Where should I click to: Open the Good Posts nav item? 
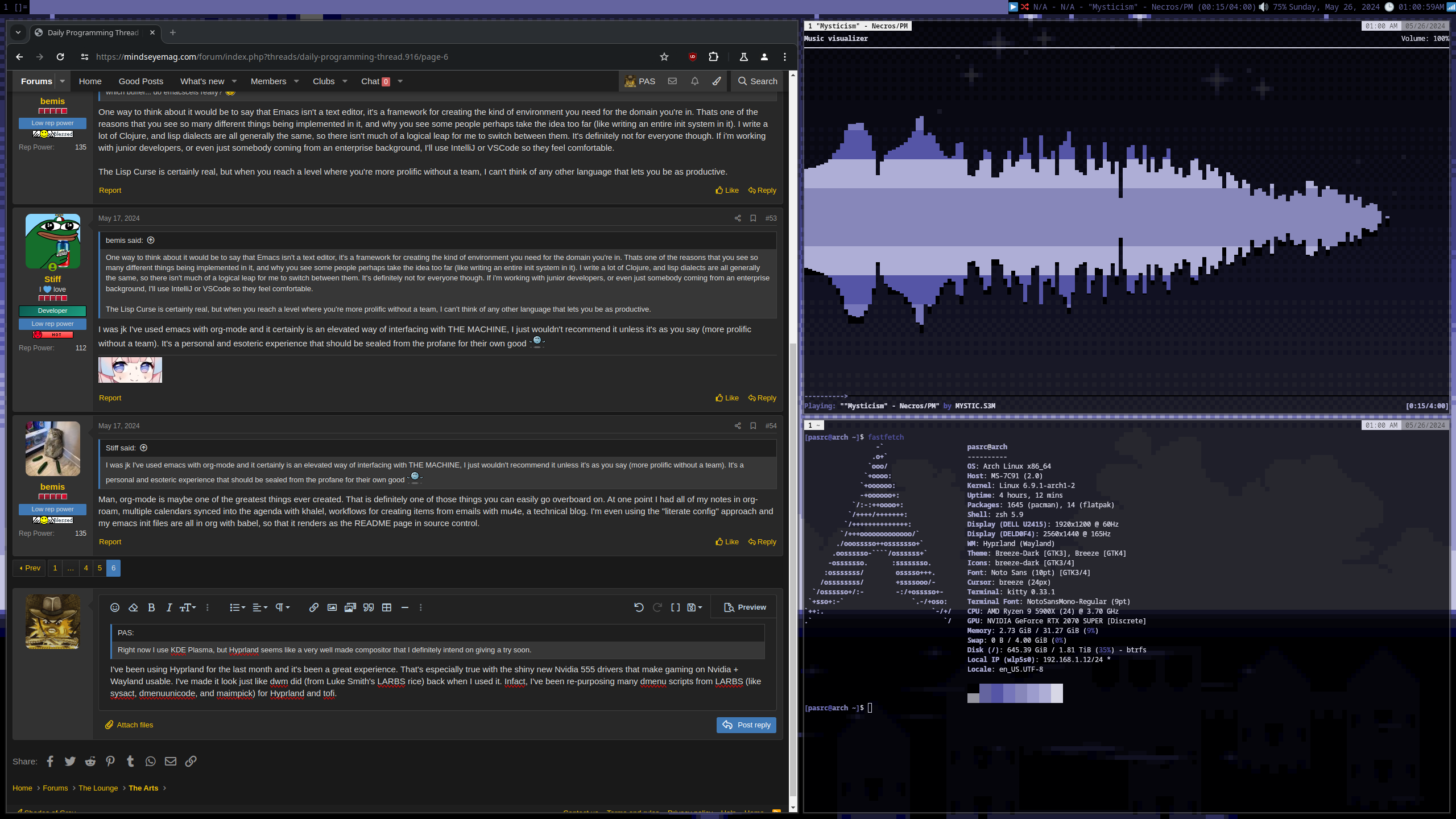pyautogui.click(x=140, y=81)
